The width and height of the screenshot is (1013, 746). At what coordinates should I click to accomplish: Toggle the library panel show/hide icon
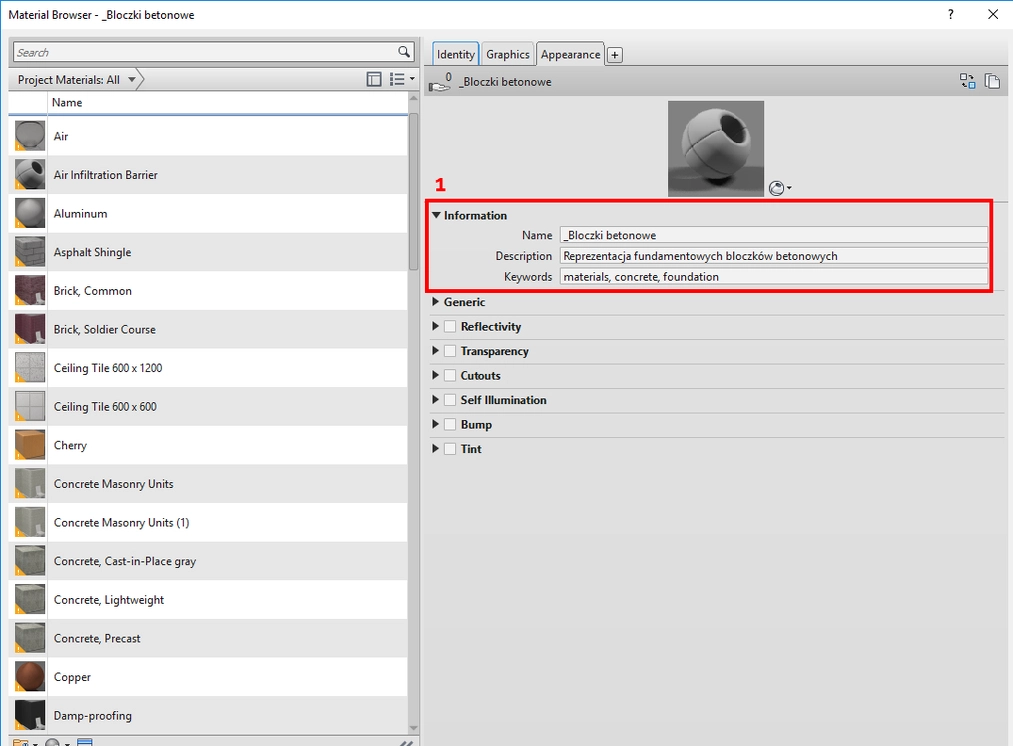click(374, 79)
